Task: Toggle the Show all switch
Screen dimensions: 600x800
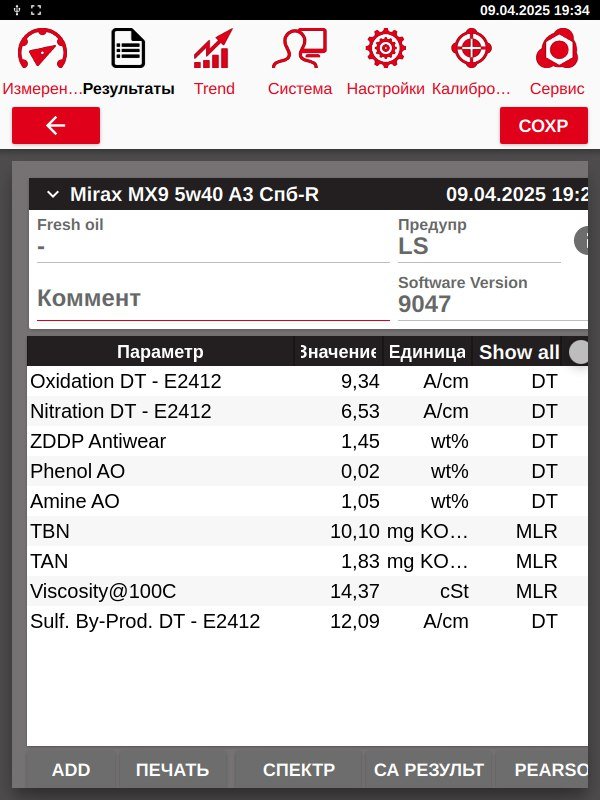Action: 579,352
